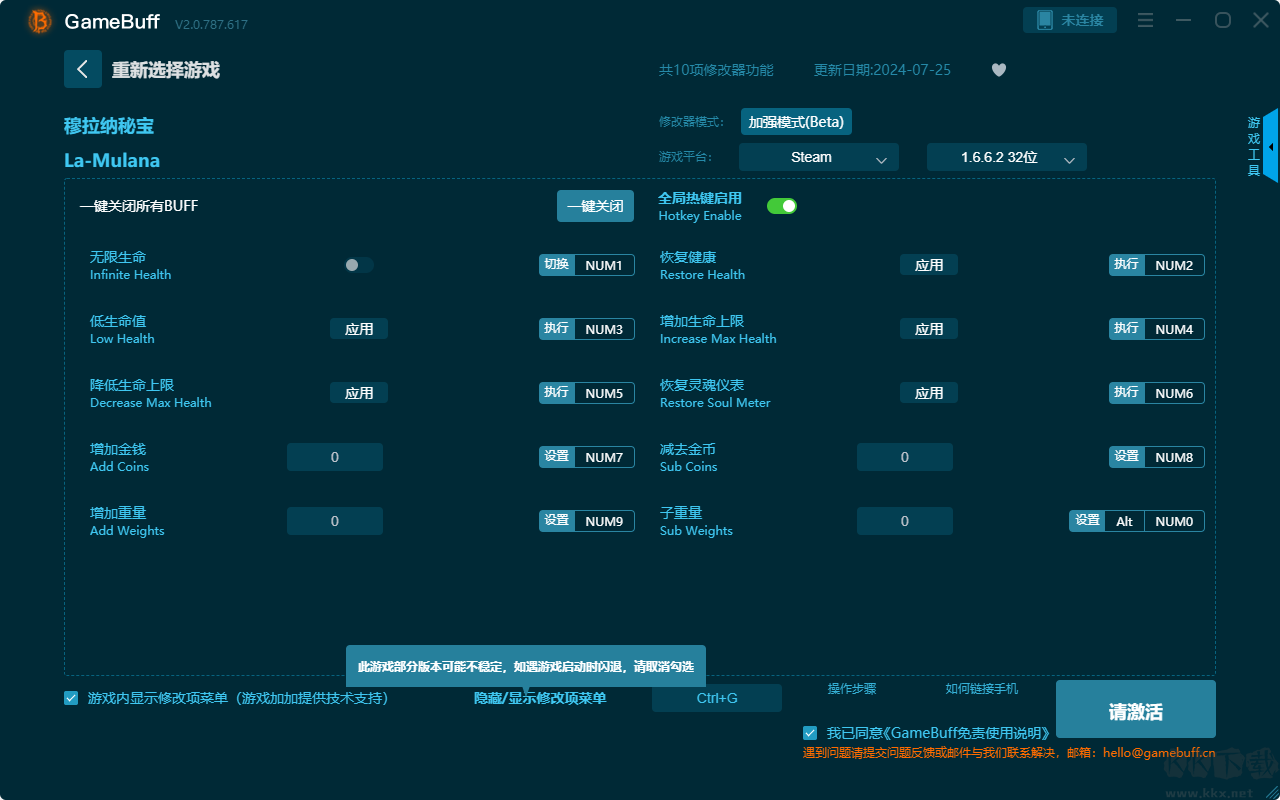The width and height of the screenshot is (1280, 800).
Task: Open the hamburger menu in the title bar
Action: pyautogui.click(x=1146, y=20)
